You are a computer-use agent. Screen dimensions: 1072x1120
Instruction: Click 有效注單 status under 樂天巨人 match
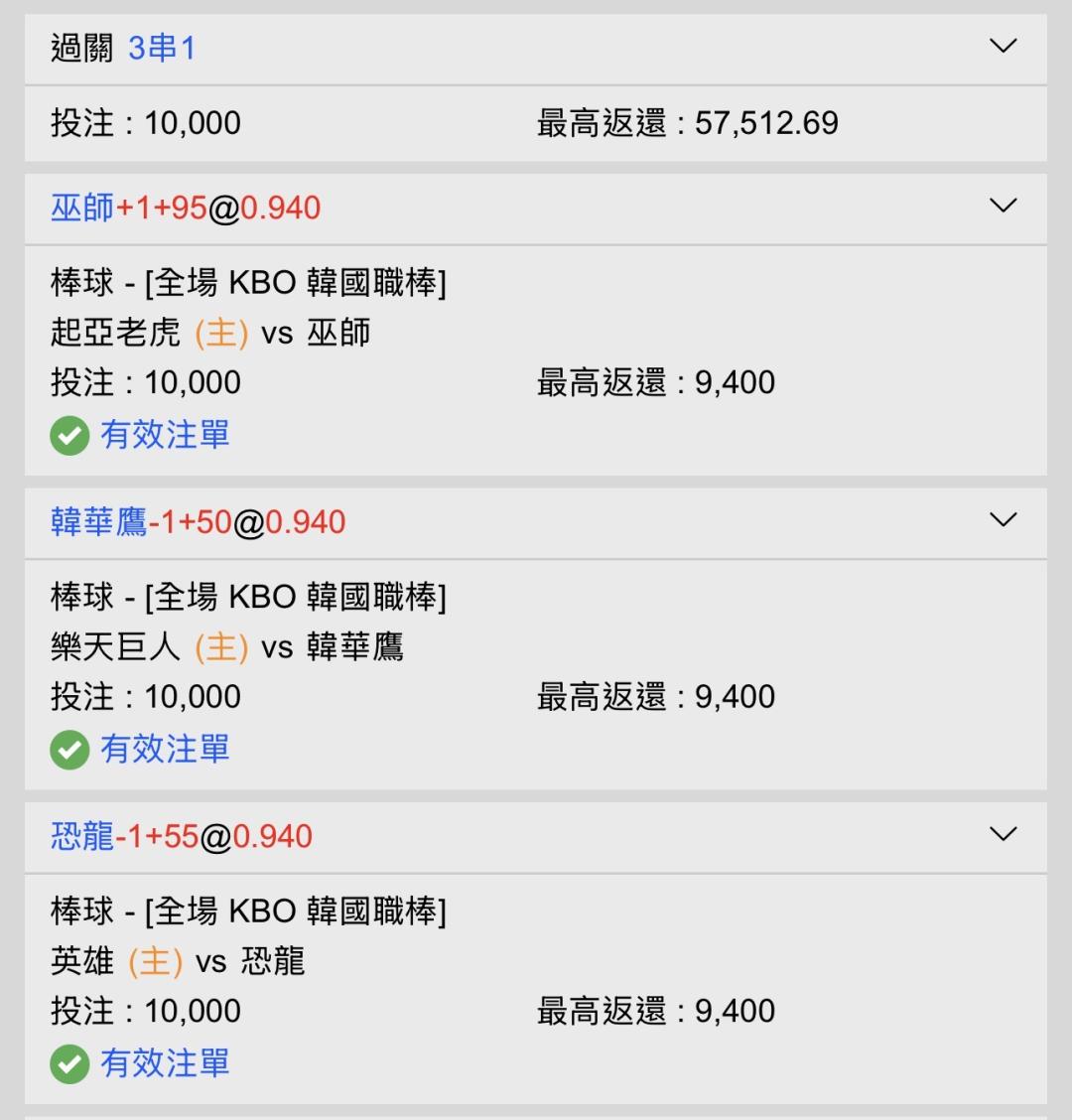[165, 750]
